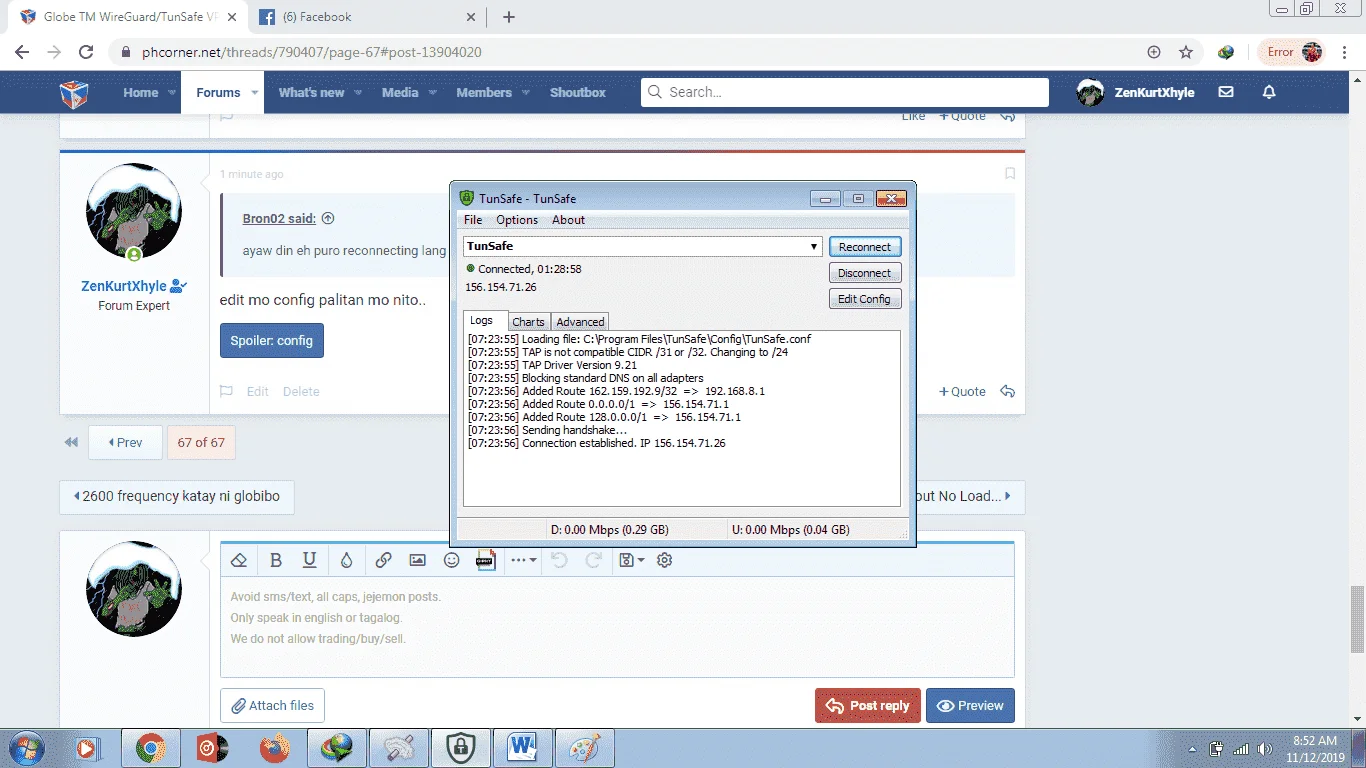
Task: Open Chrome three-dot menu
Action: [1345, 52]
